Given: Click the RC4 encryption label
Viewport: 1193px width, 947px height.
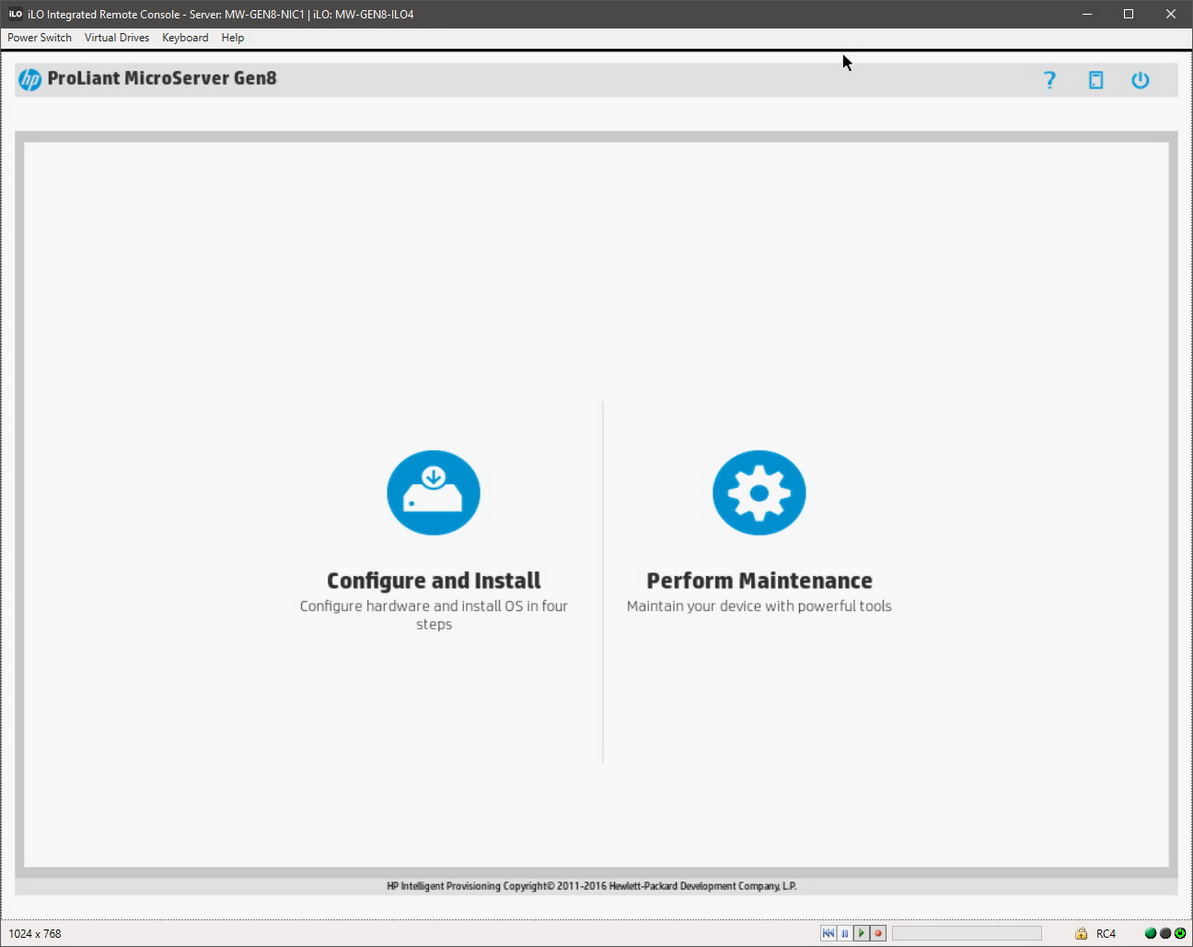Looking at the screenshot, I should click(x=1106, y=933).
